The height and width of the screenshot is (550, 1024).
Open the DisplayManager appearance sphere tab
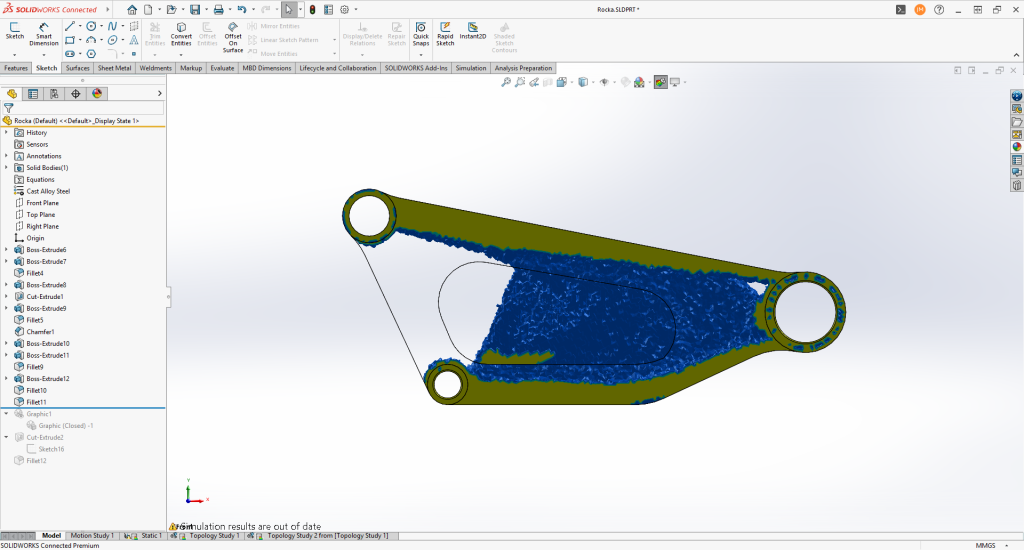pyautogui.click(x=97, y=94)
